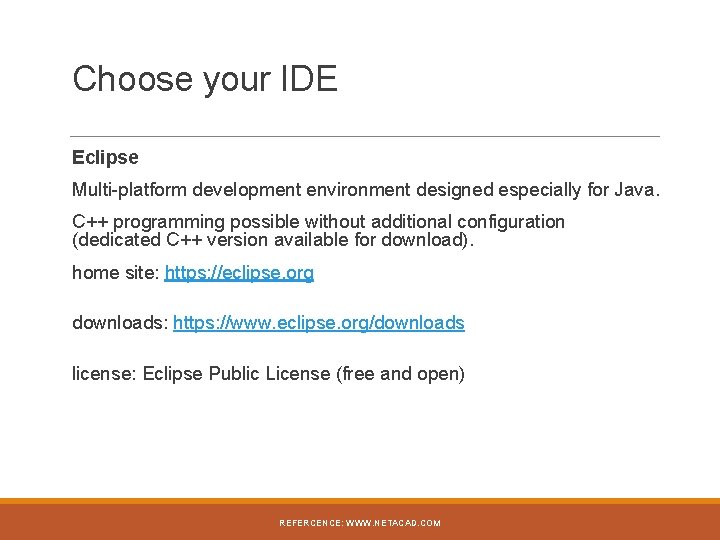Select the bold 'Eclipse' heading
This screenshot has height=540, width=720.
click(x=105, y=158)
